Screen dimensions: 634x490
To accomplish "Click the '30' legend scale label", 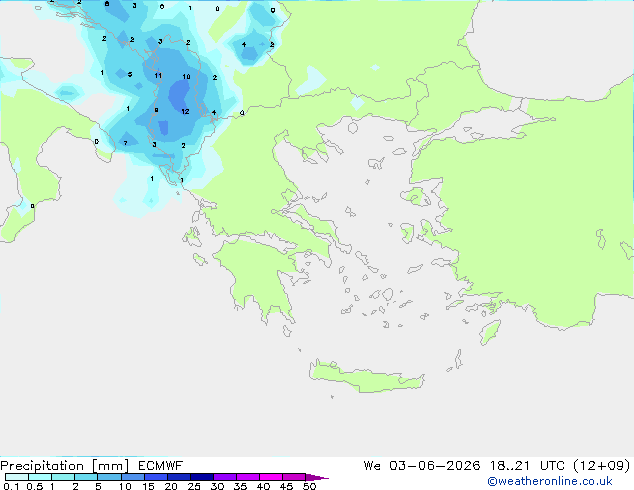I will (217, 486).
